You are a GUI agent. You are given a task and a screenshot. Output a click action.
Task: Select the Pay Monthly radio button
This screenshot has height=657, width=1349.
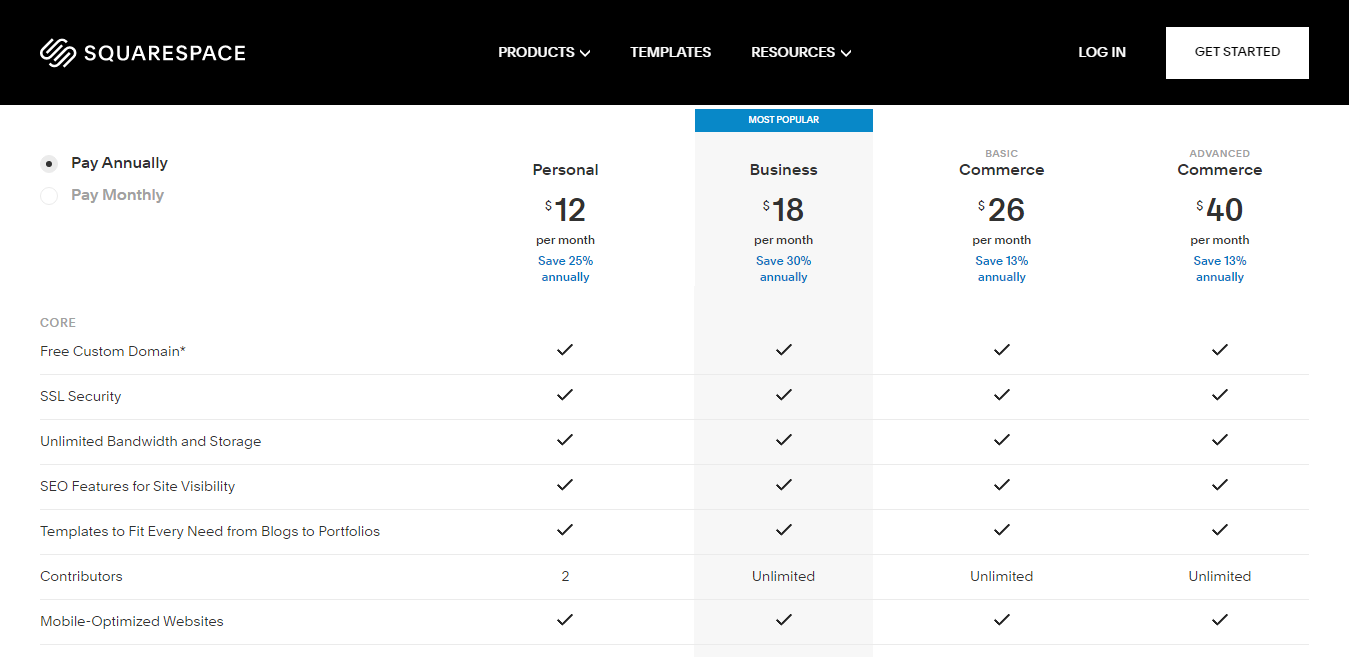49,195
